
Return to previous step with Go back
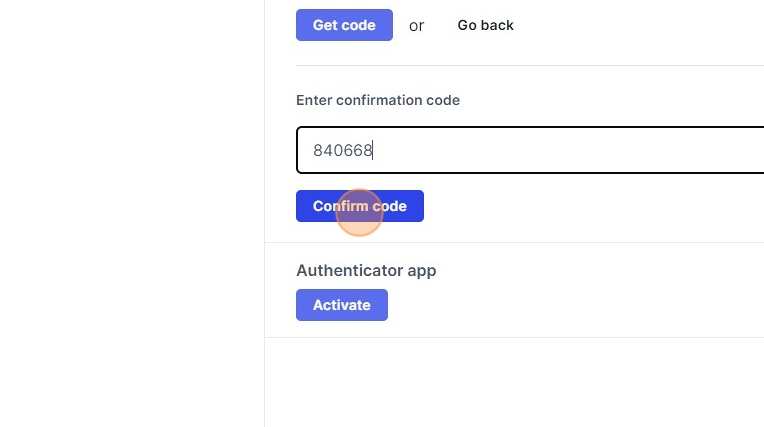[485, 25]
